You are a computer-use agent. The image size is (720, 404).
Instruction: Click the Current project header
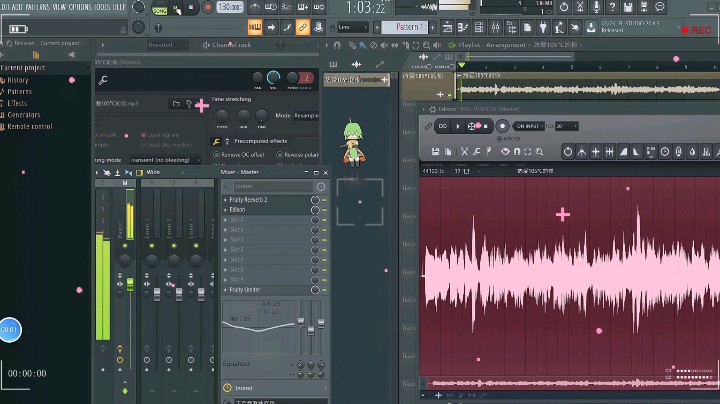tap(23, 67)
